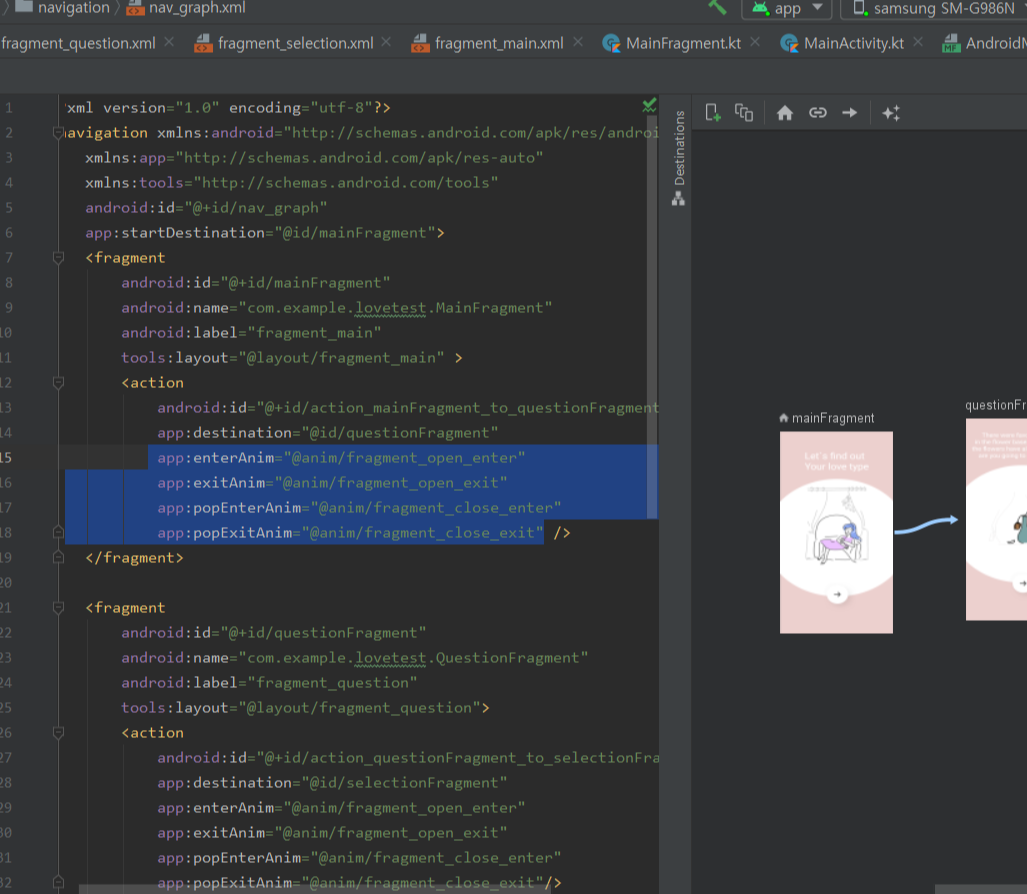Click the samsung SM-G986N device icon
The height and width of the screenshot is (894, 1027).
tap(861, 8)
